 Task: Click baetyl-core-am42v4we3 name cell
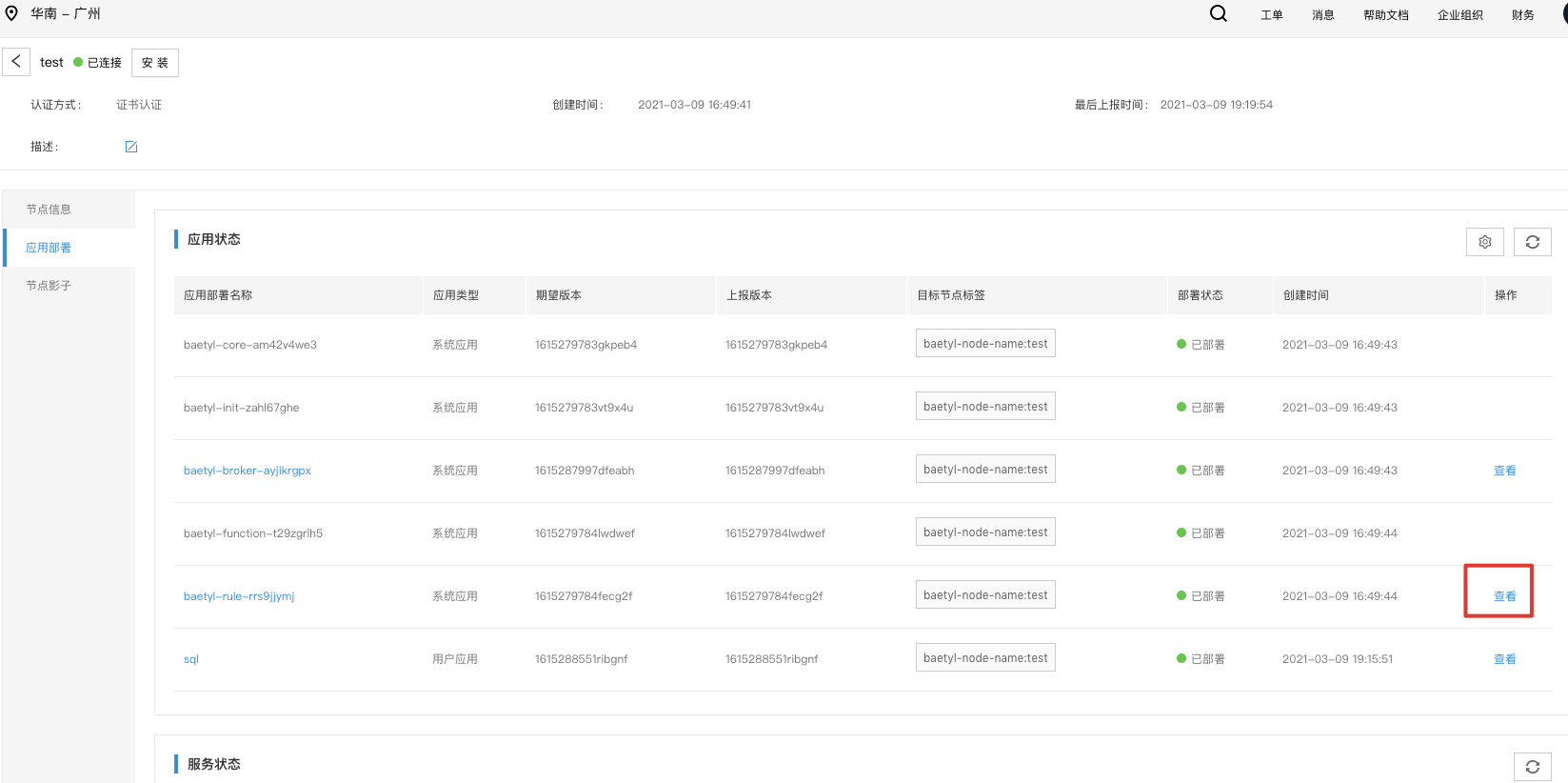pos(250,345)
